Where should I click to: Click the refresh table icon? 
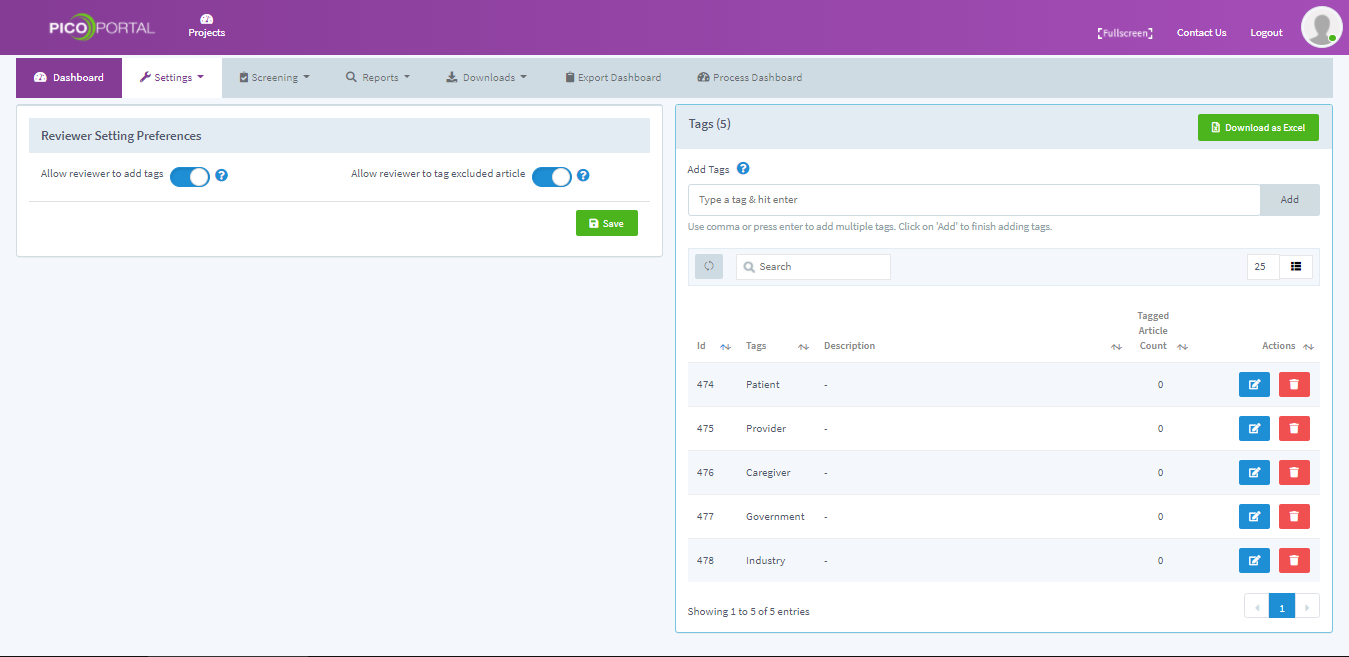pos(709,266)
